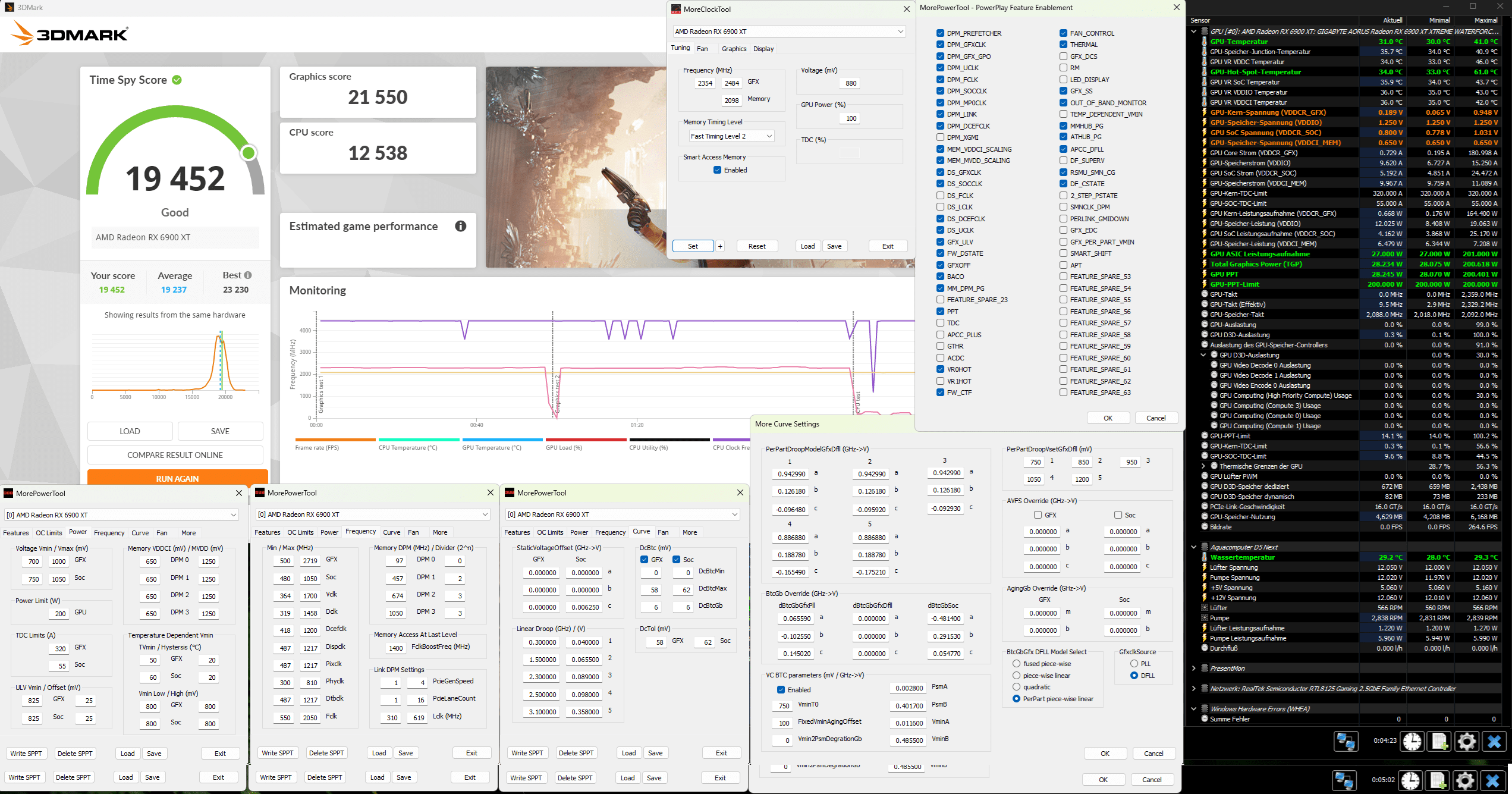Click circle icon of GPU-Takt sensor row
The image size is (1512, 794).
point(1205,294)
